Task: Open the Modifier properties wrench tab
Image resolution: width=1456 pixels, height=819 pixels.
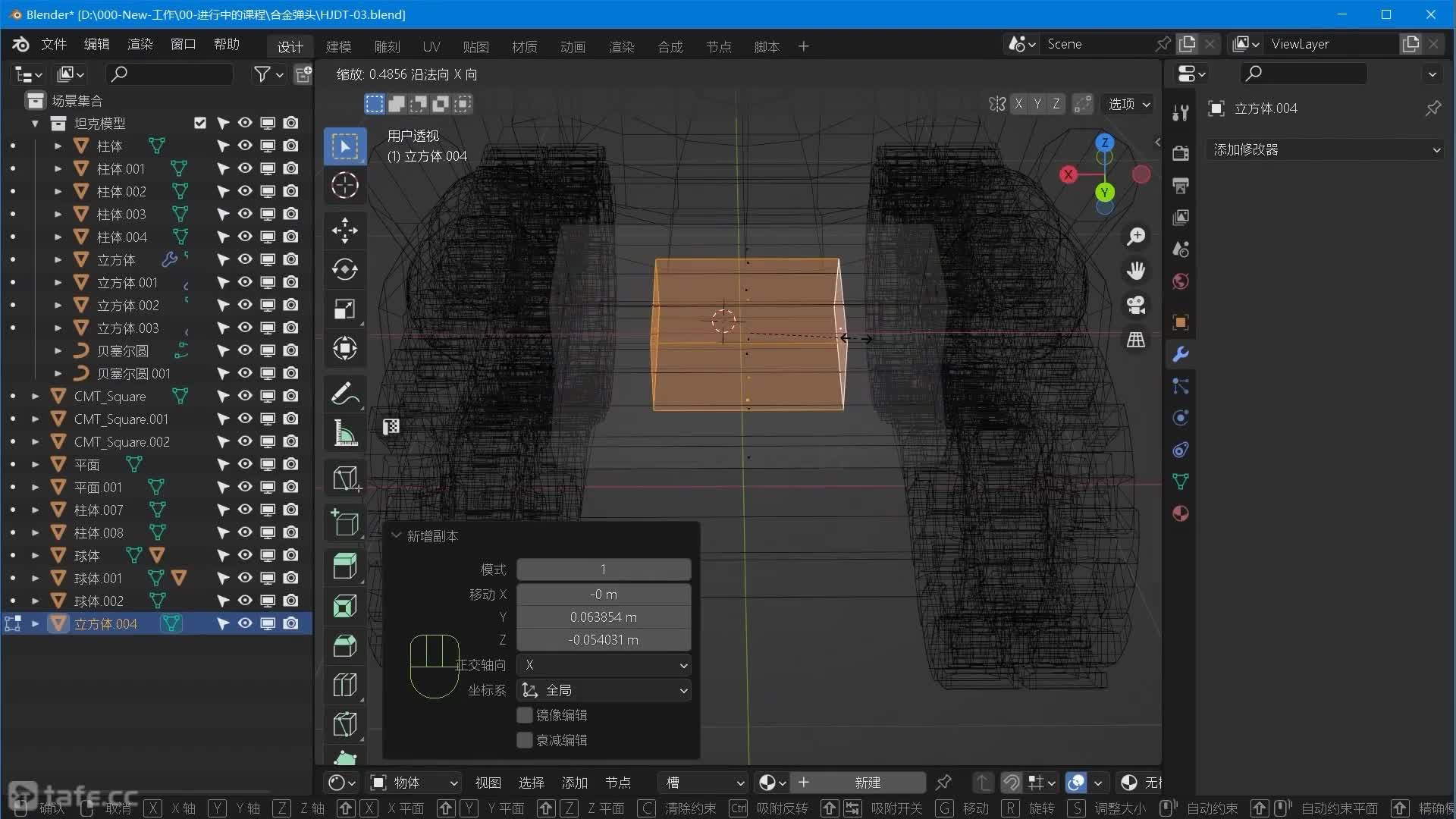Action: pos(1180,354)
